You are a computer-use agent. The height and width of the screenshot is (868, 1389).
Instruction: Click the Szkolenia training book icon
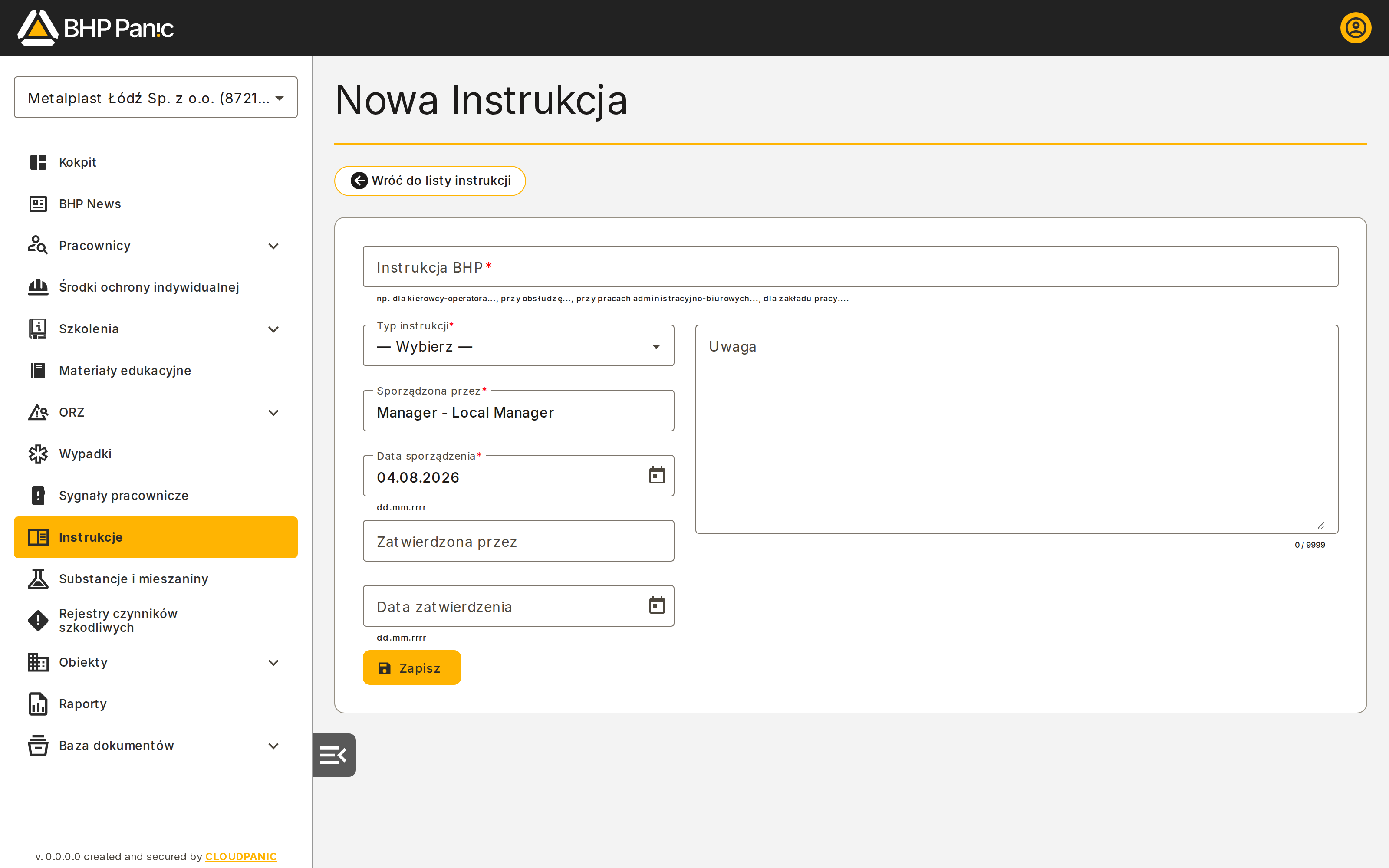pyautogui.click(x=38, y=329)
